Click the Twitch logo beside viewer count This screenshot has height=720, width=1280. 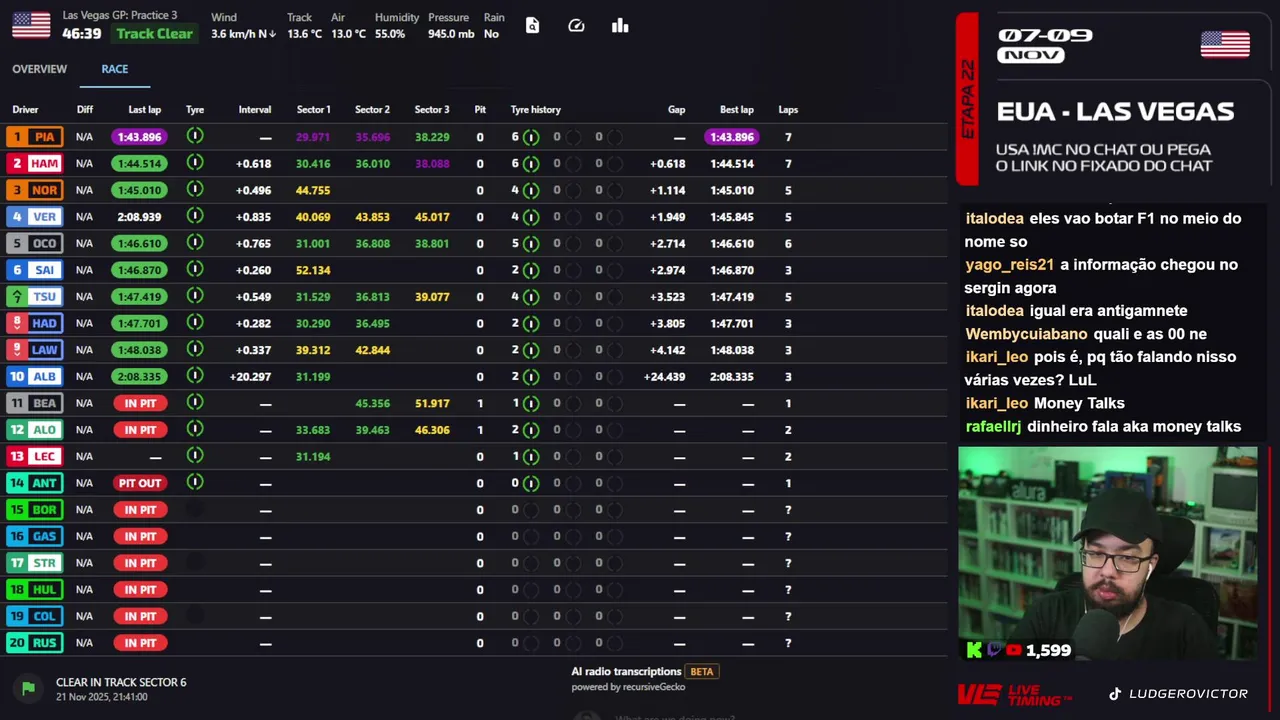coord(994,650)
